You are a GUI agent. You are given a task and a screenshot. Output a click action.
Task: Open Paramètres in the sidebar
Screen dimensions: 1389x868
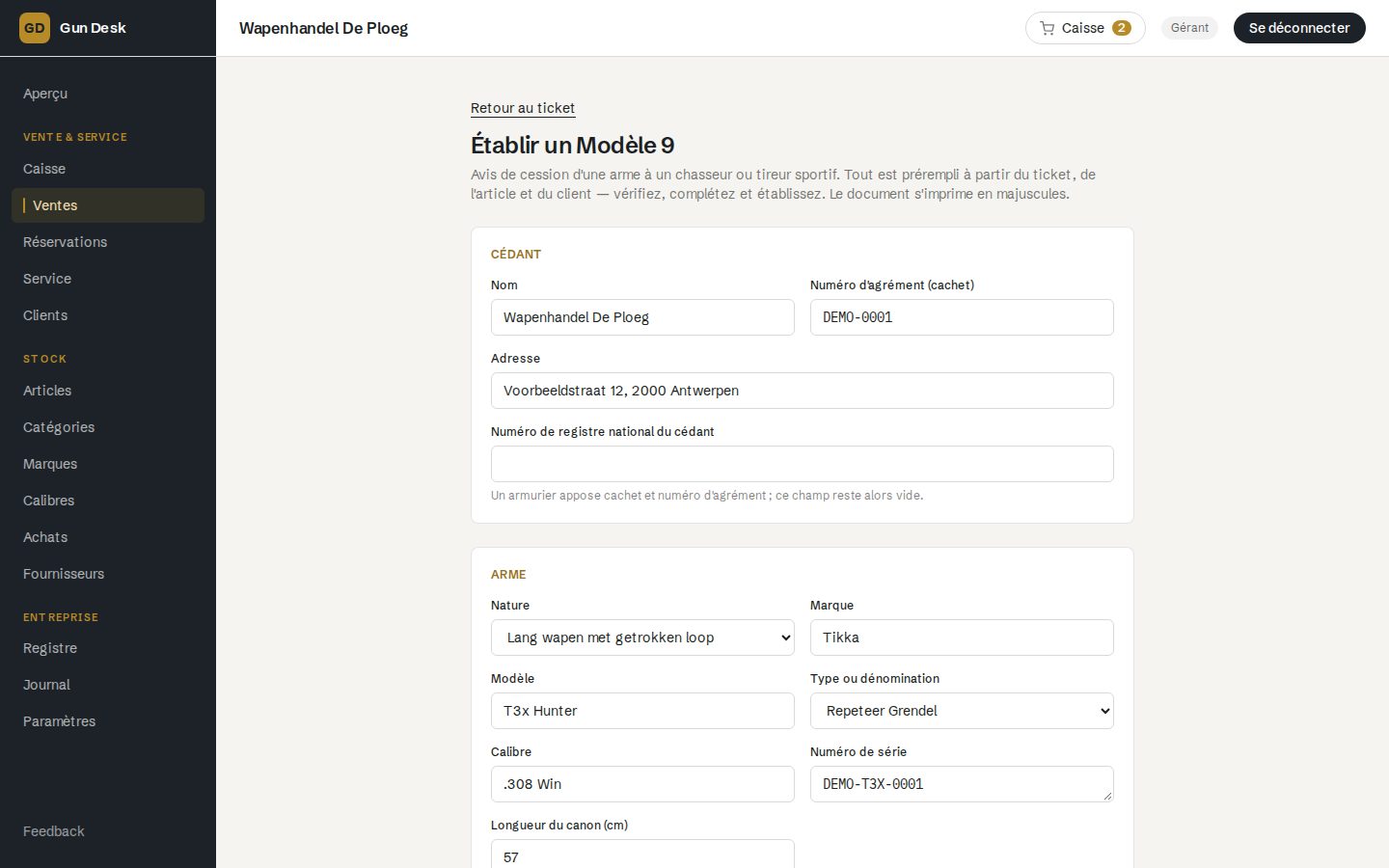coord(108,721)
